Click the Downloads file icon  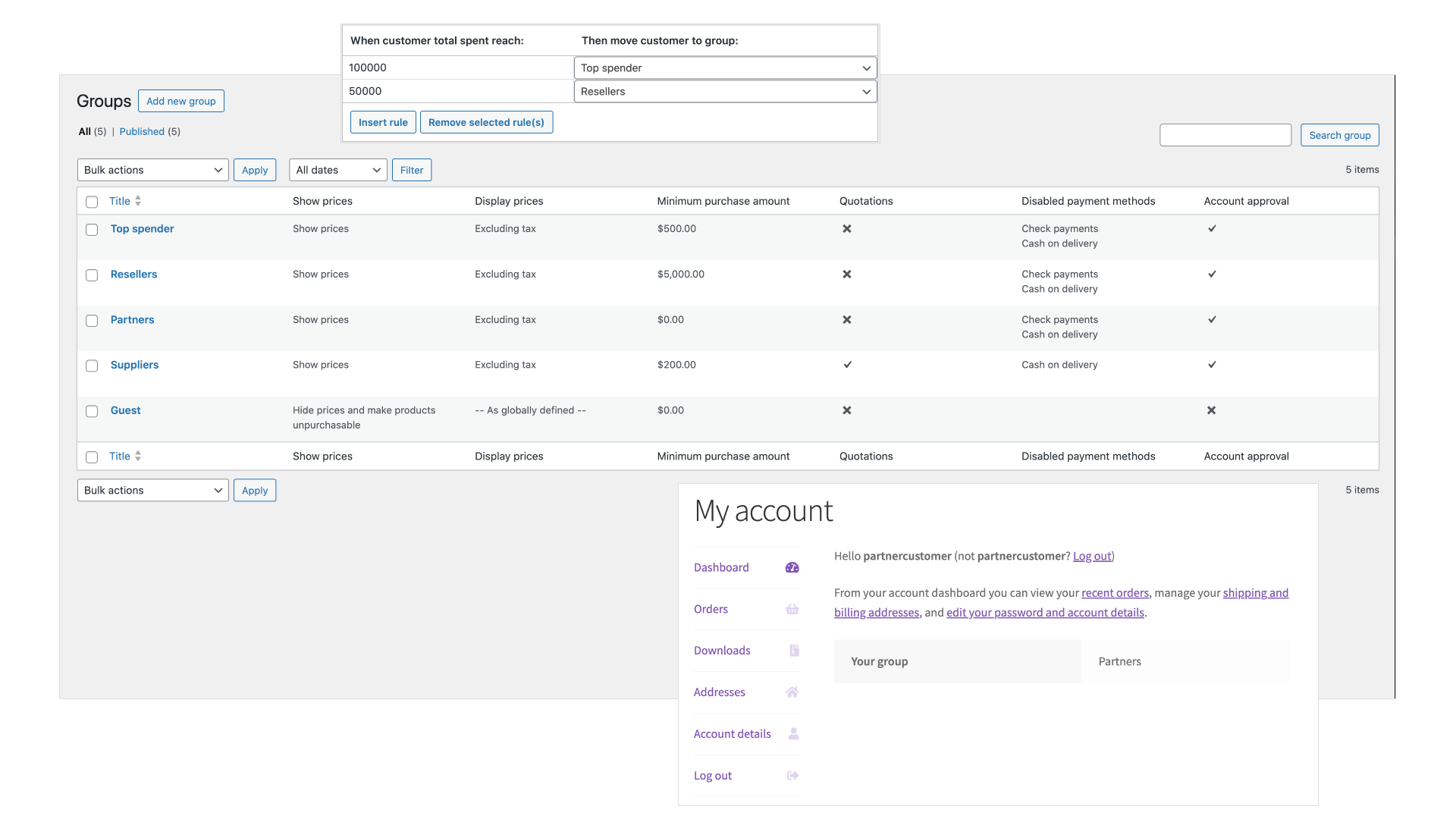(794, 651)
